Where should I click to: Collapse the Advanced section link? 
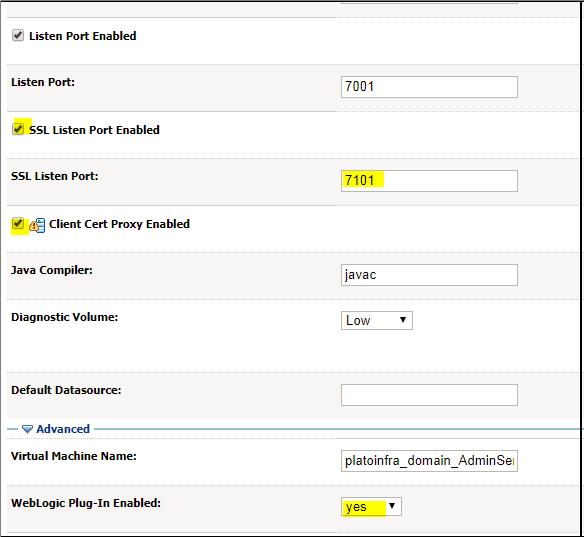click(63, 429)
